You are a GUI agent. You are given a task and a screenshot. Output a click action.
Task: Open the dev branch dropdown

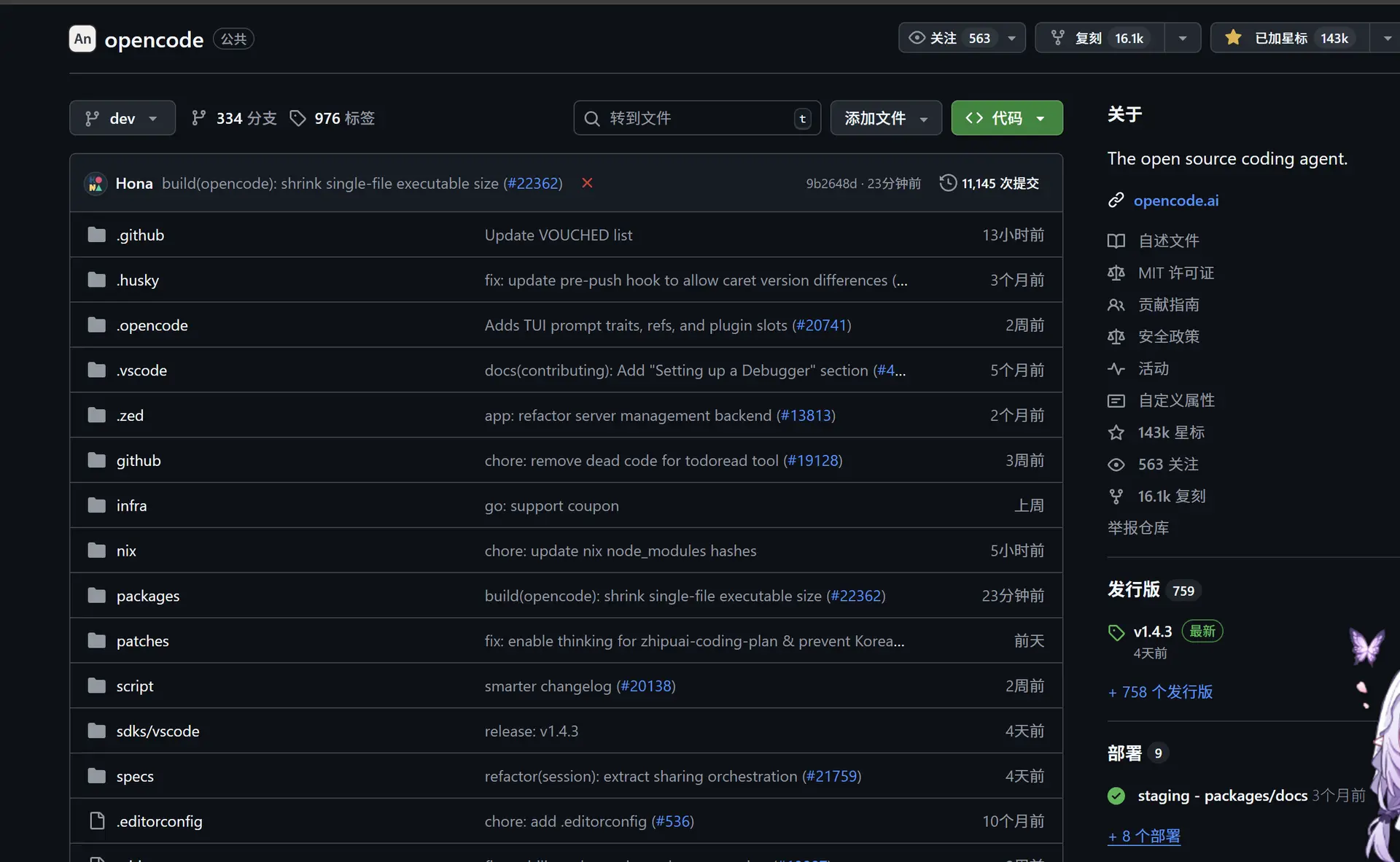pos(122,118)
